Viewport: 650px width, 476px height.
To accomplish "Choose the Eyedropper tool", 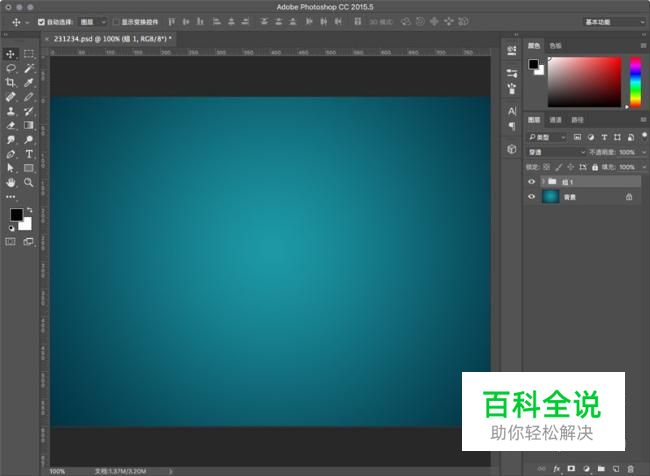I will (29, 82).
